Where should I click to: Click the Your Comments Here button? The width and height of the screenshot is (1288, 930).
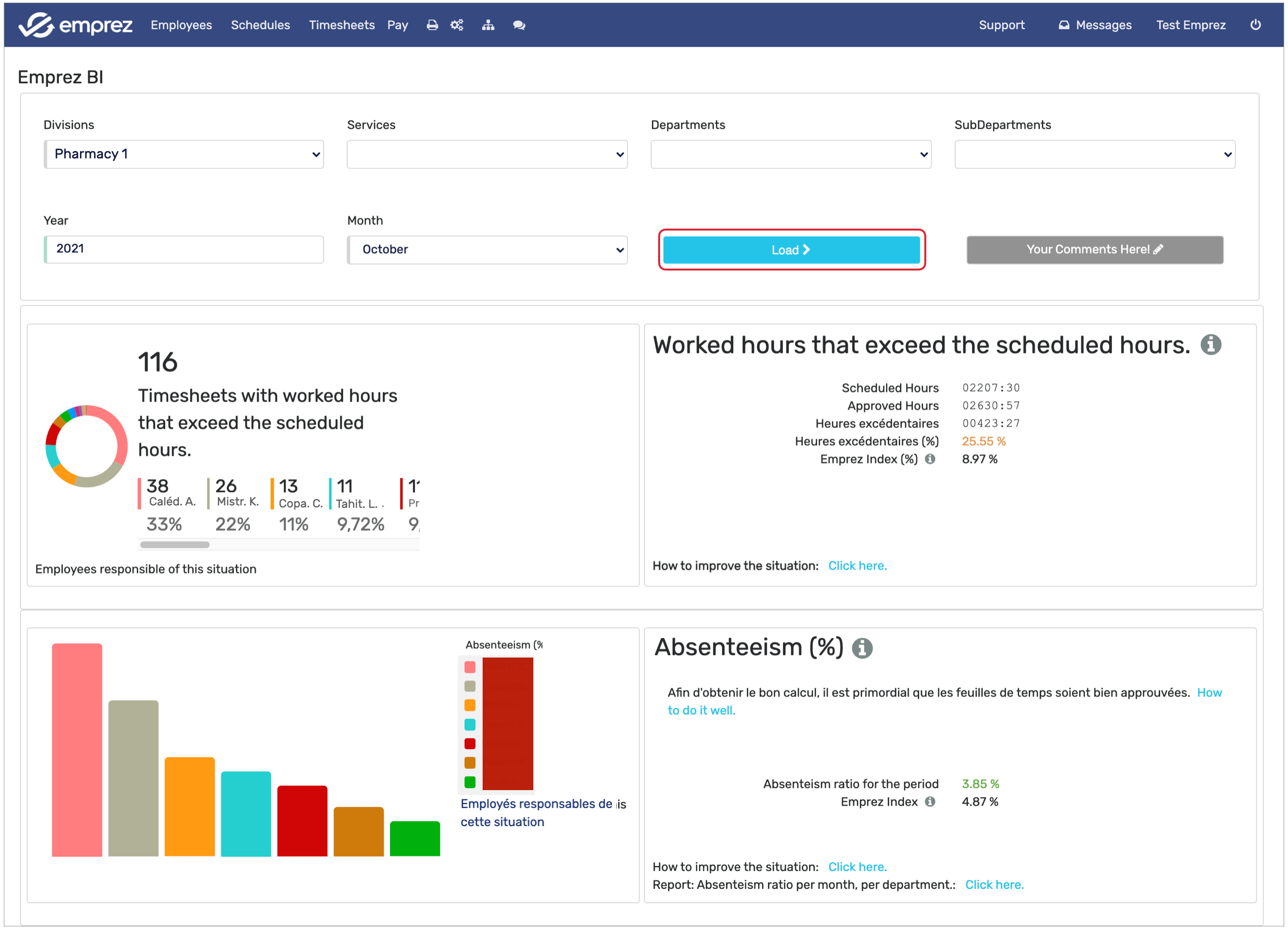1094,250
